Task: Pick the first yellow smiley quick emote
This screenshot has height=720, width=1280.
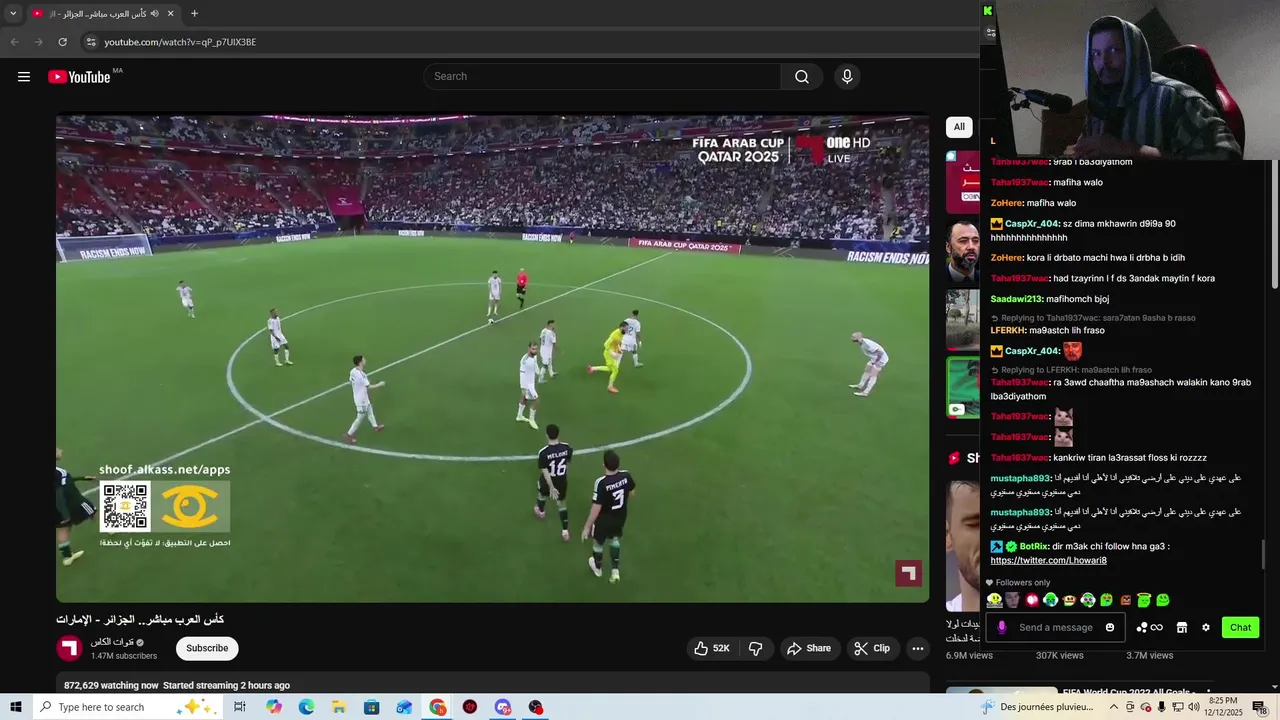Action: pos(994,600)
